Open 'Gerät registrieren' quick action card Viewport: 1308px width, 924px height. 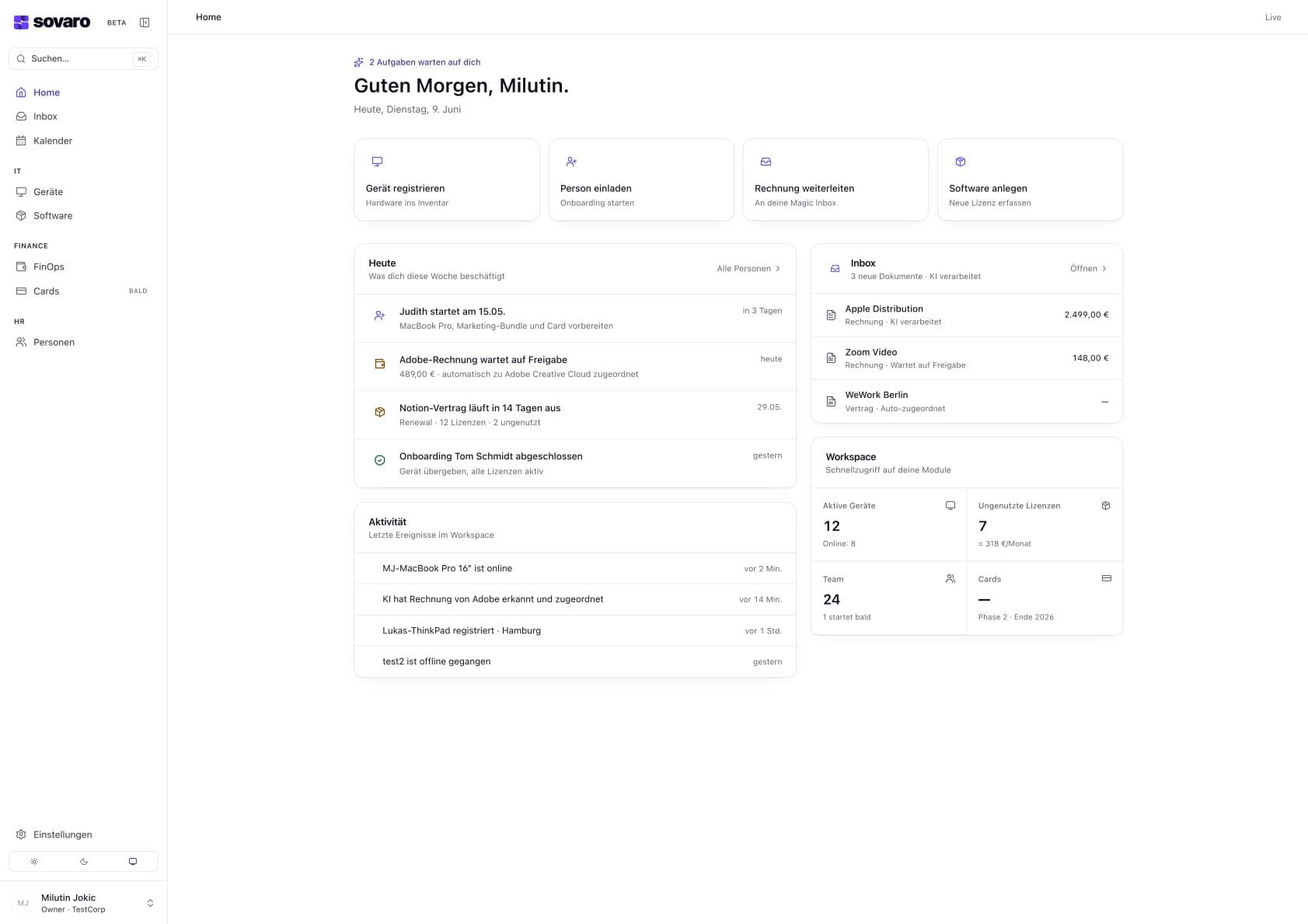[x=447, y=180]
